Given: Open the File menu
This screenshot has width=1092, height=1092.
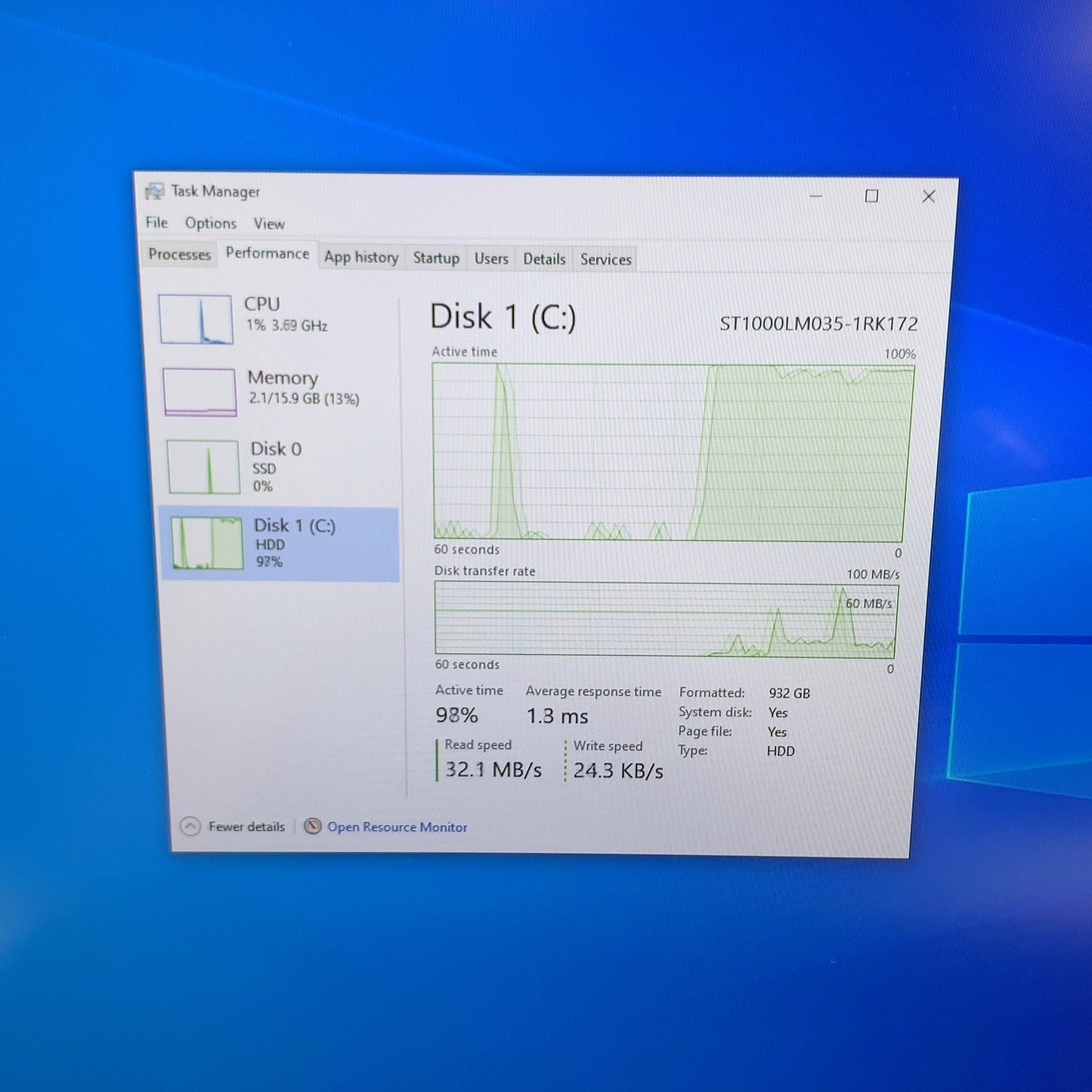Looking at the screenshot, I should 157,222.
